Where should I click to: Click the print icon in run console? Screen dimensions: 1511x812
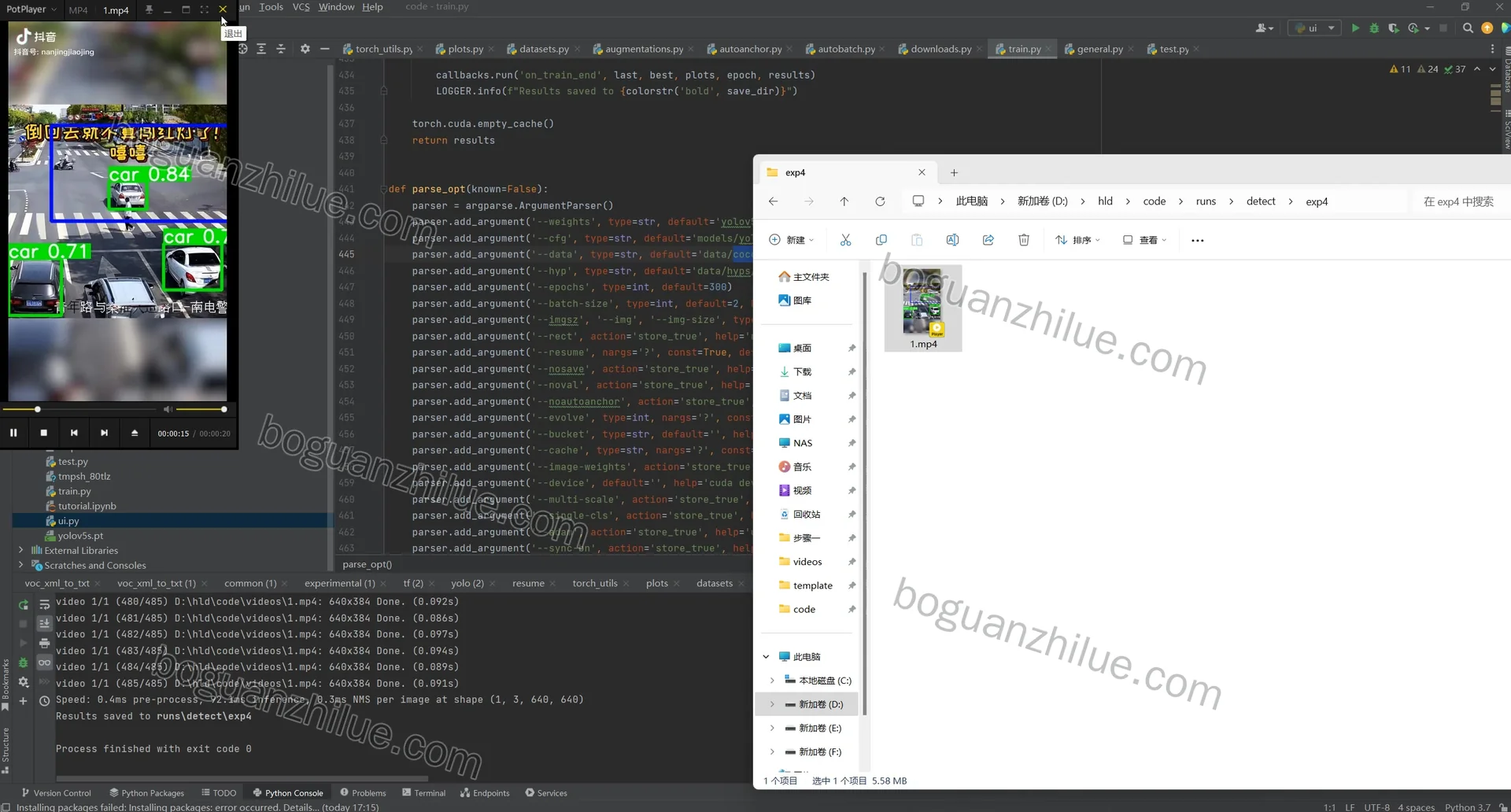[x=45, y=643]
